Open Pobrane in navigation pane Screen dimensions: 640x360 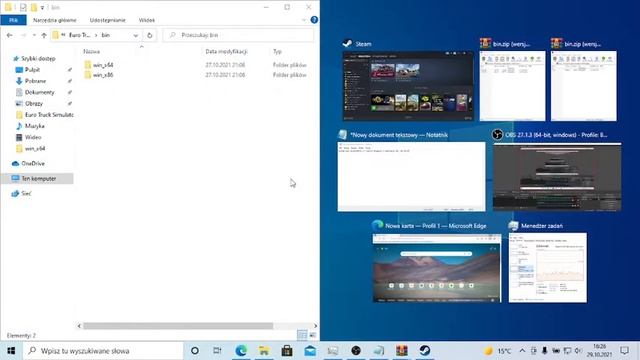coord(35,81)
